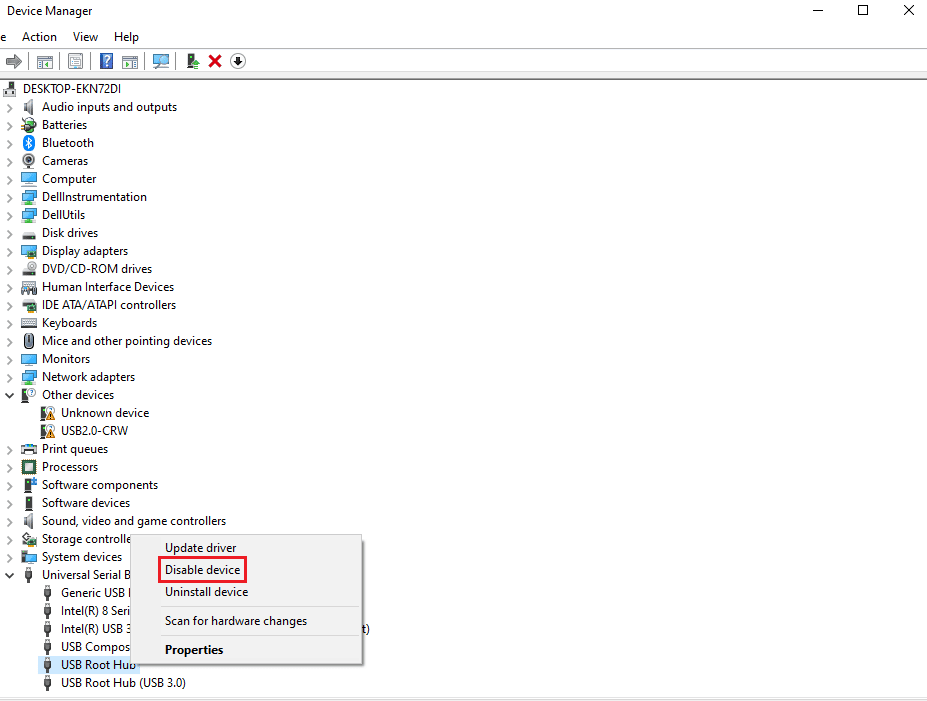Screen dimensions: 927x701
Task: Open the Action menu
Action: point(39,36)
